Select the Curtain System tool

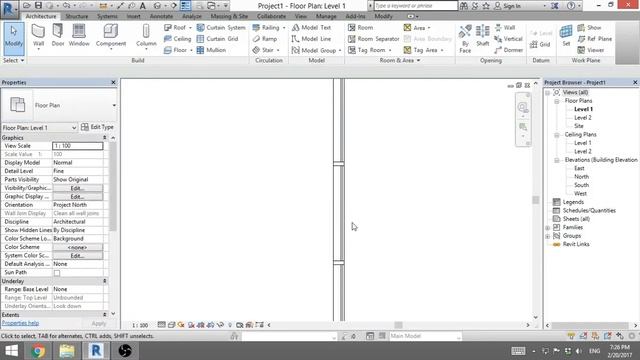[x=221, y=27]
